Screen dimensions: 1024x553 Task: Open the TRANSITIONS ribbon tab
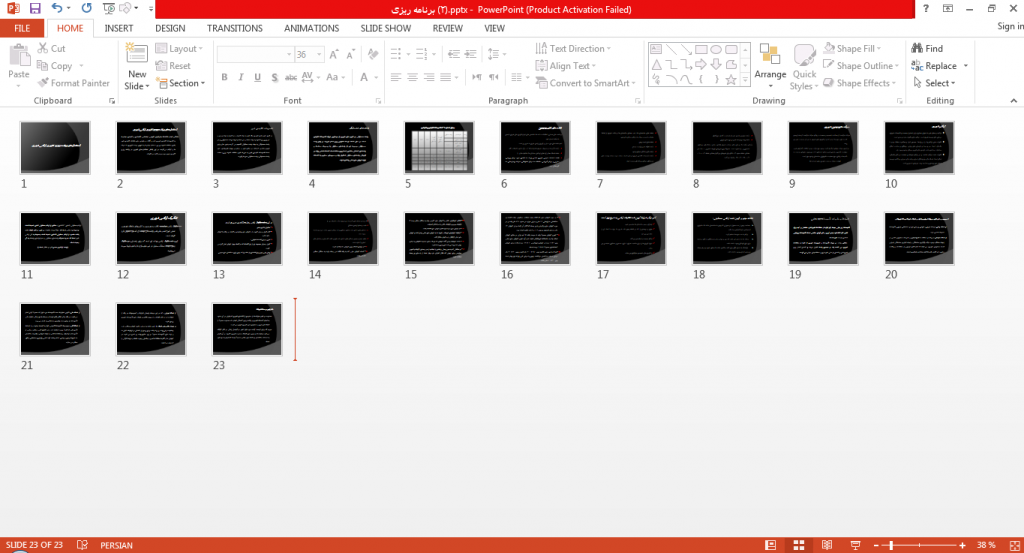234,28
